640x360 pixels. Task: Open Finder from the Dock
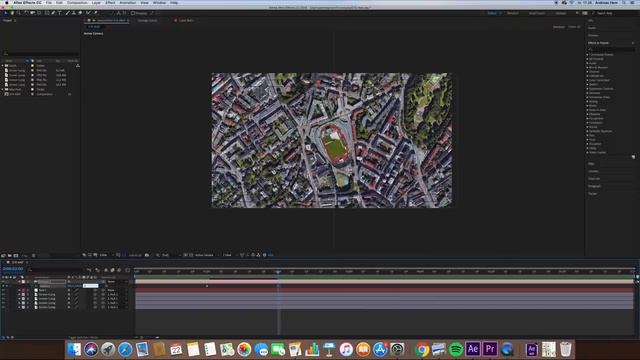[74, 349]
